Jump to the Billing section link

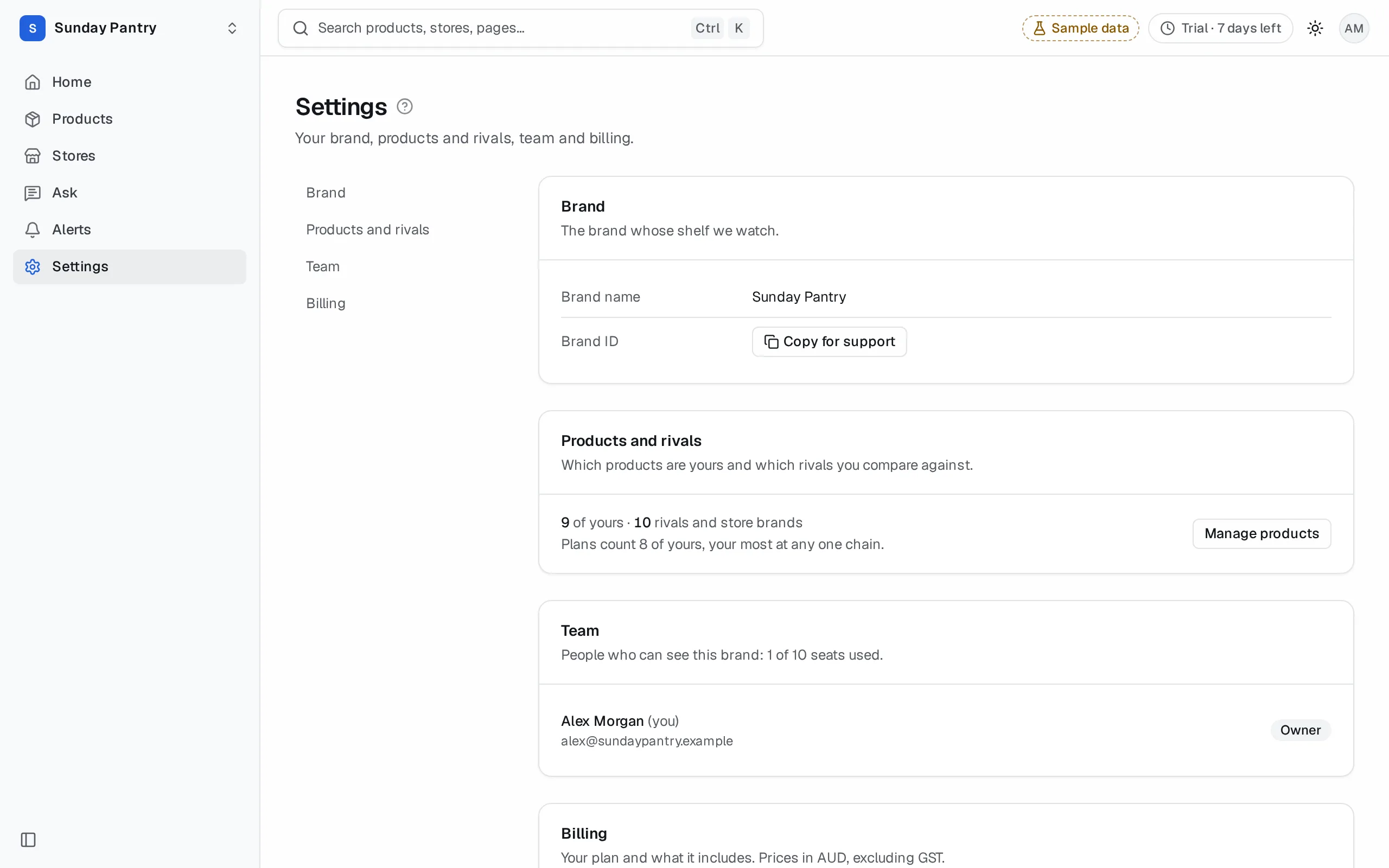(x=326, y=303)
